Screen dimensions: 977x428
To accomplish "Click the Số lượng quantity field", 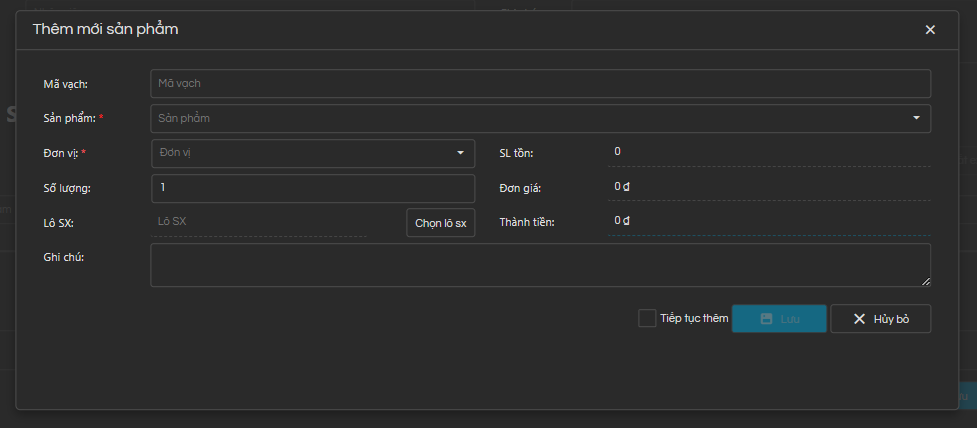I will [x=312, y=188].
